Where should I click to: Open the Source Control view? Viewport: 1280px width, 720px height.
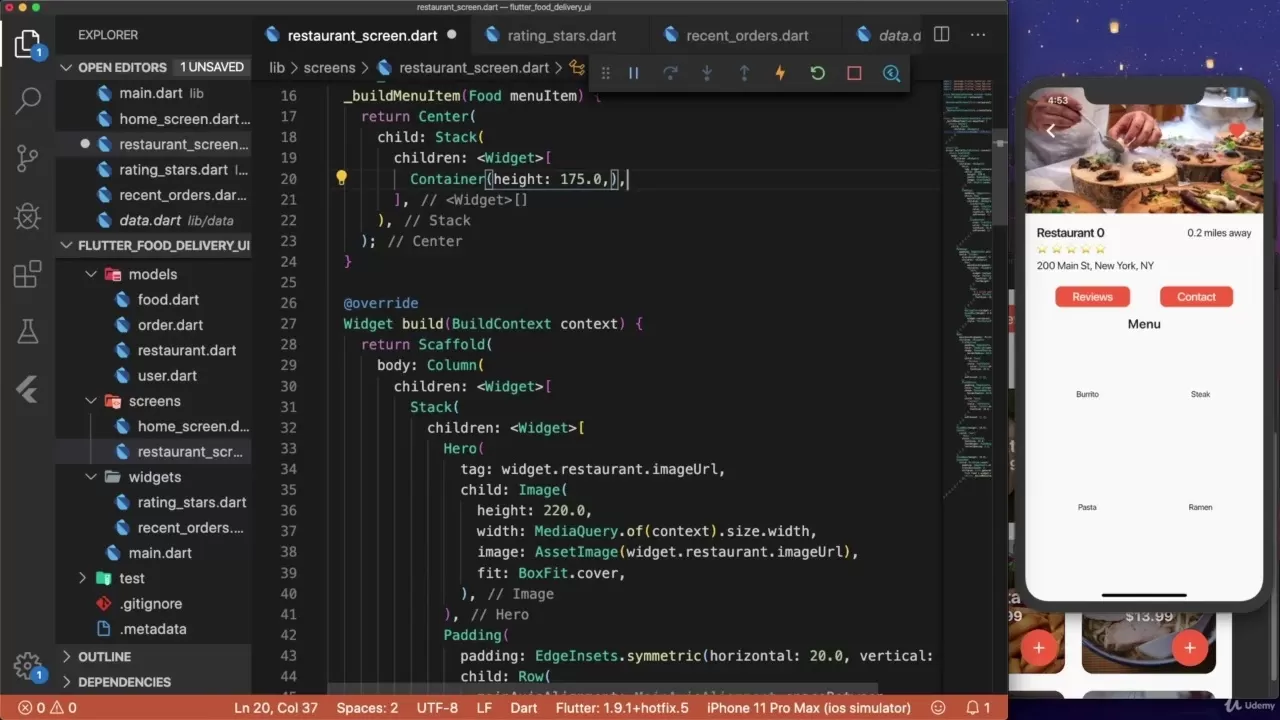click(x=28, y=157)
